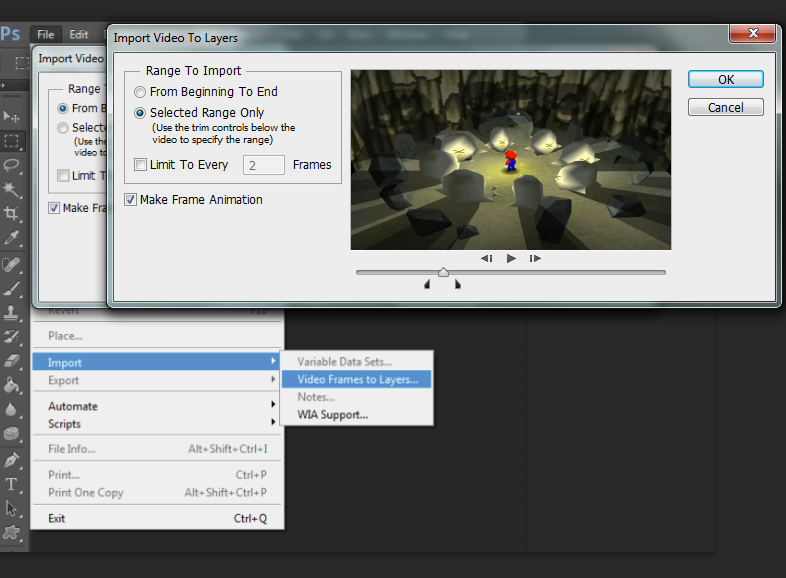
Task: Select the Rectangular Marquee tool
Action: (11, 141)
